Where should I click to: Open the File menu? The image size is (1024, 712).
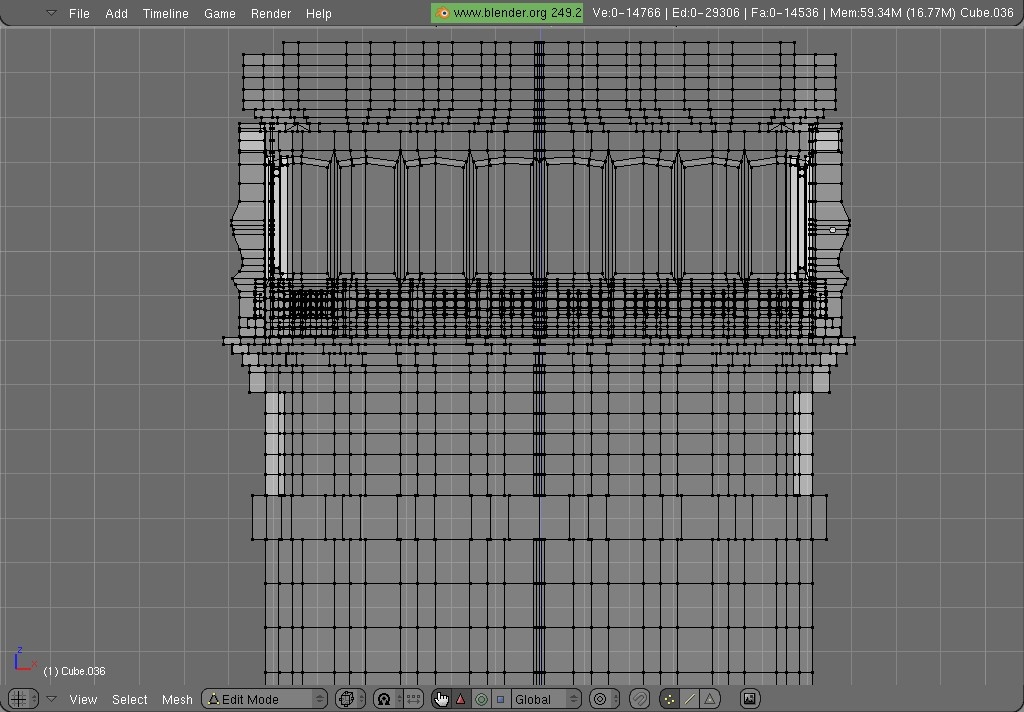(x=79, y=13)
